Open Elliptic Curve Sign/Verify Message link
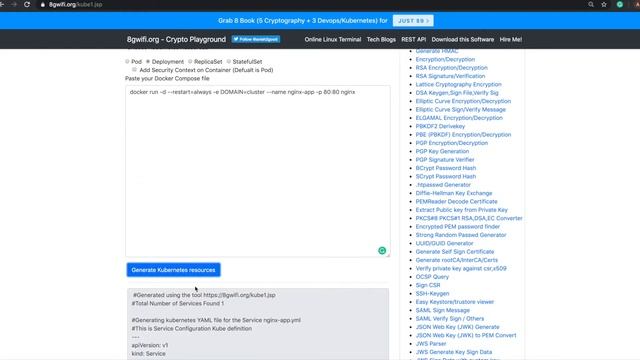The width and height of the screenshot is (640, 360). pos(460,109)
